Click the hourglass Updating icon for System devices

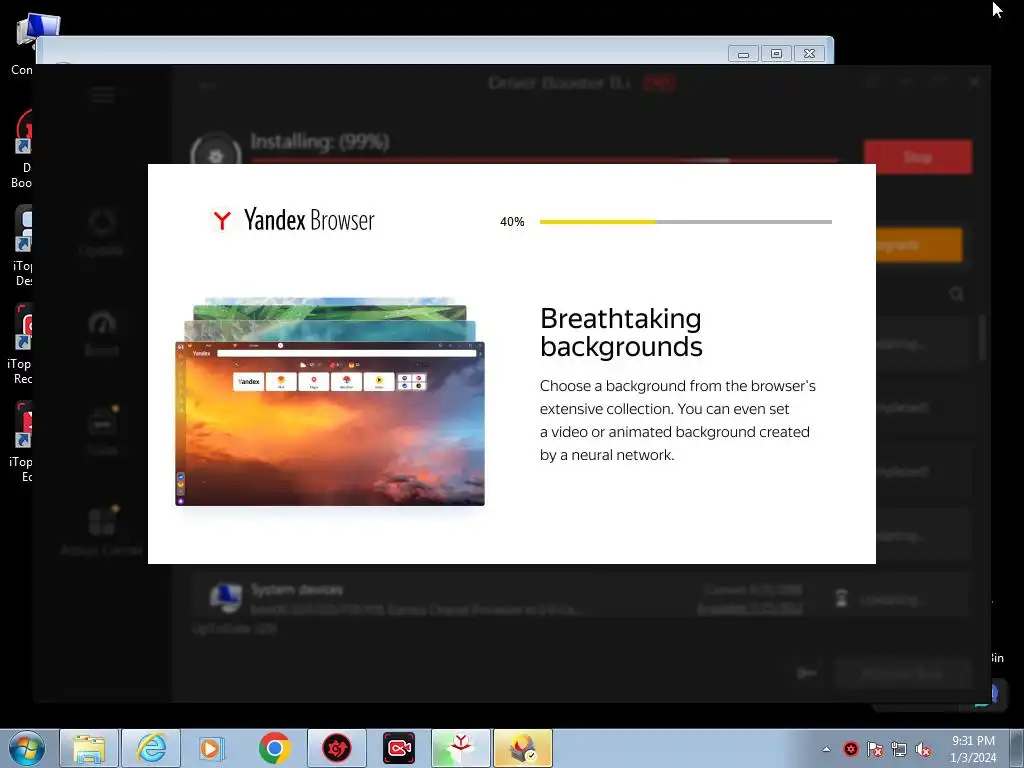(x=841, y=598)
